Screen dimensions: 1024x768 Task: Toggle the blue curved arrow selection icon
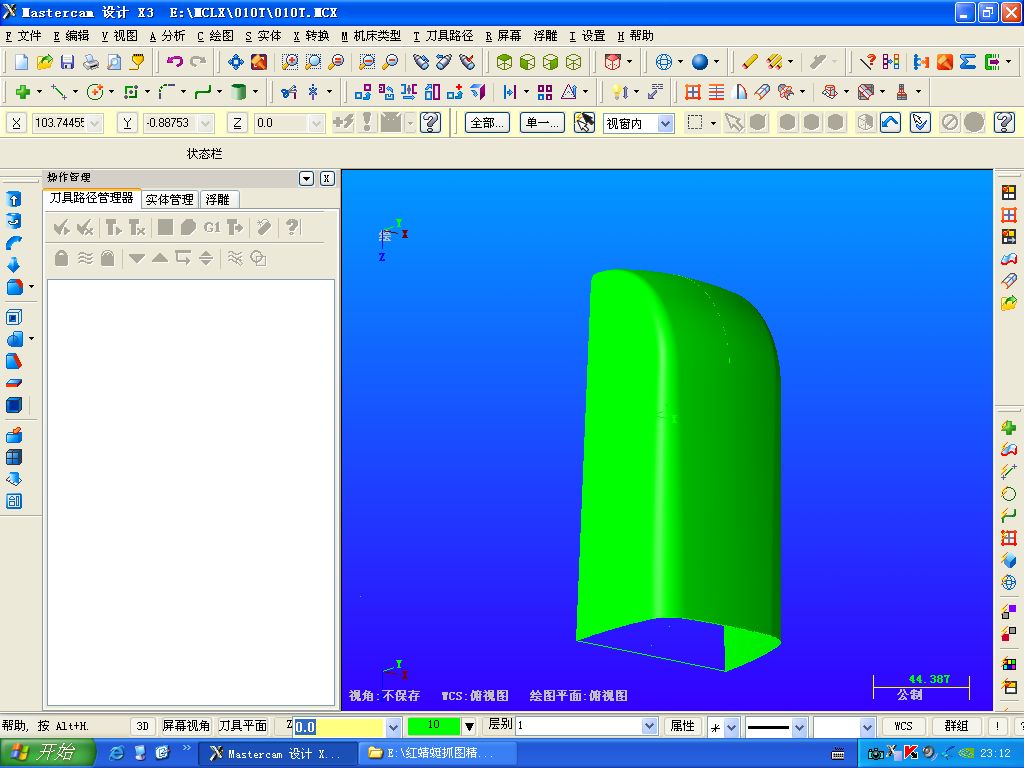(891, 122)
